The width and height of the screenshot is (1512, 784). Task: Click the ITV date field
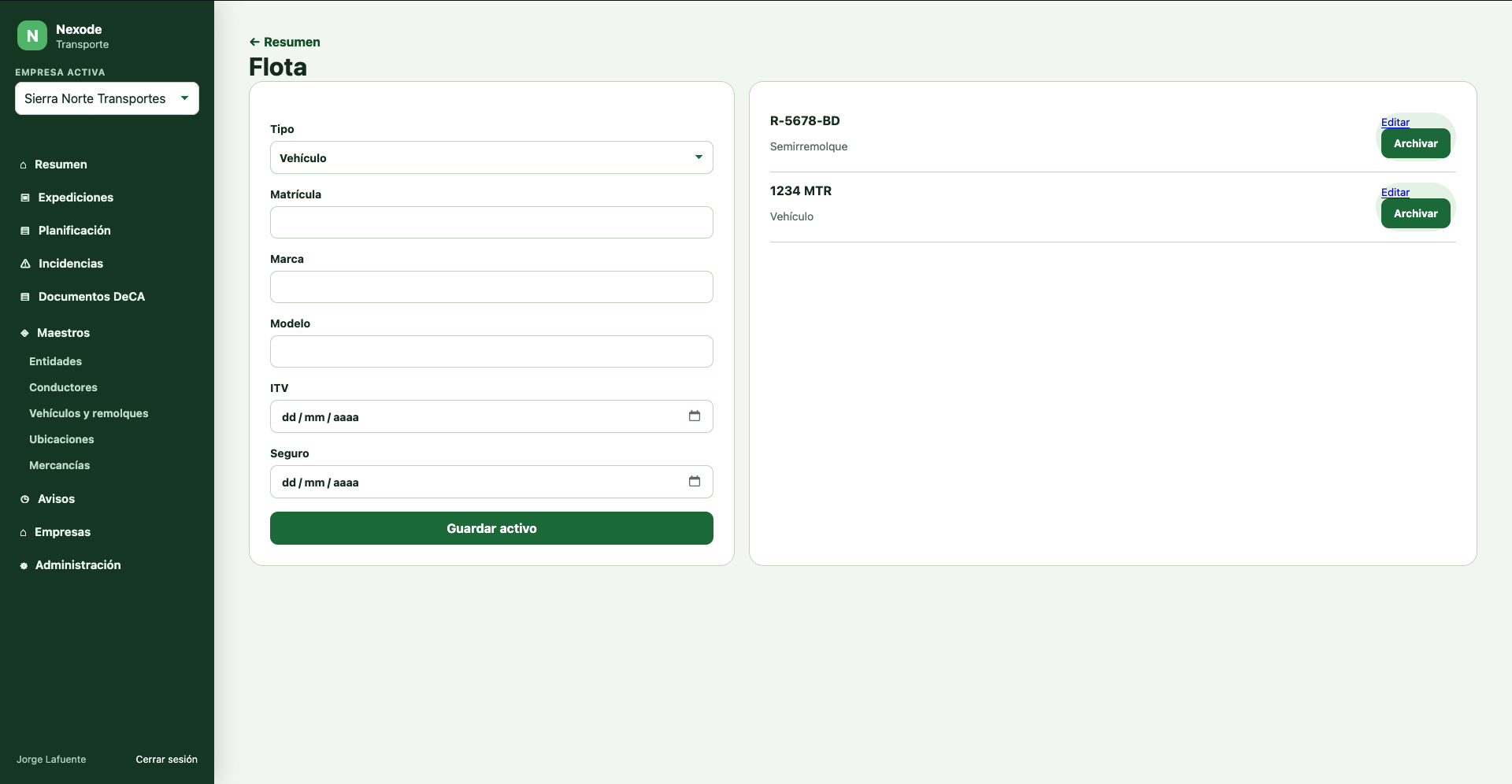click(x=491, y=416)
